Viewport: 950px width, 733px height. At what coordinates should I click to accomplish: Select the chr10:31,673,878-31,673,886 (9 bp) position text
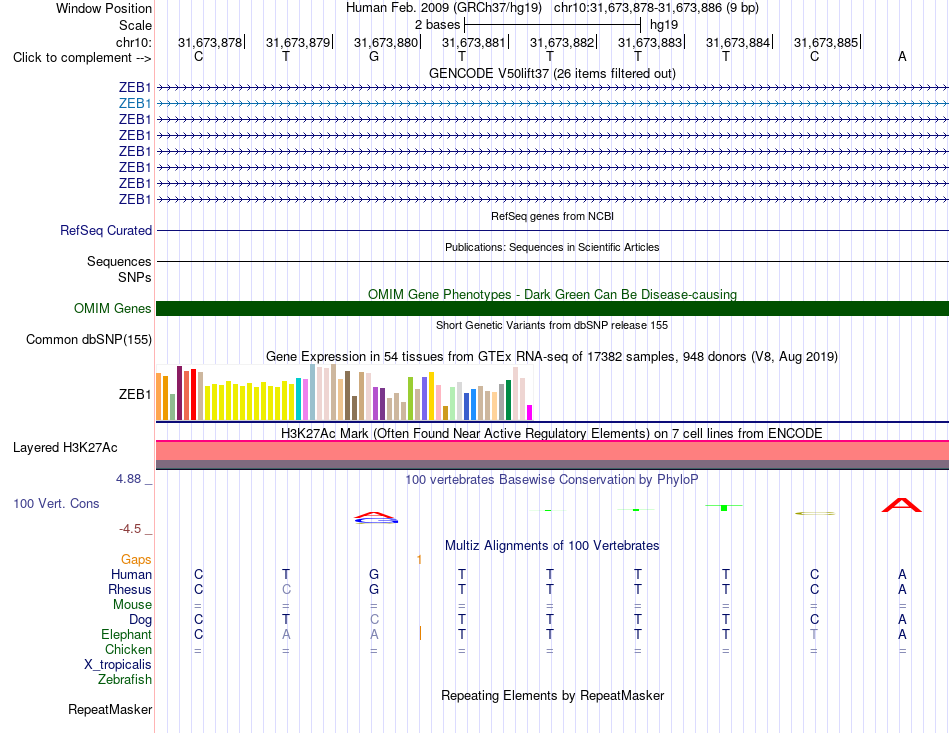pos(656,8)
